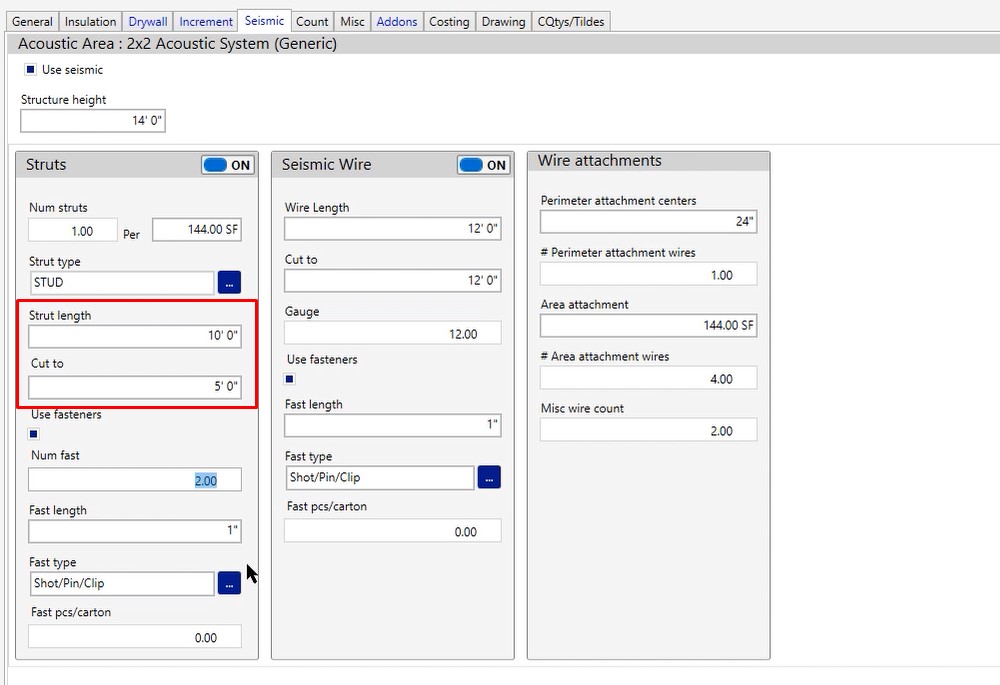The height and width of the screenshot is (685, 1000).
Task: Uncheck the Use seismic checkbox
Action: point(31,70)
